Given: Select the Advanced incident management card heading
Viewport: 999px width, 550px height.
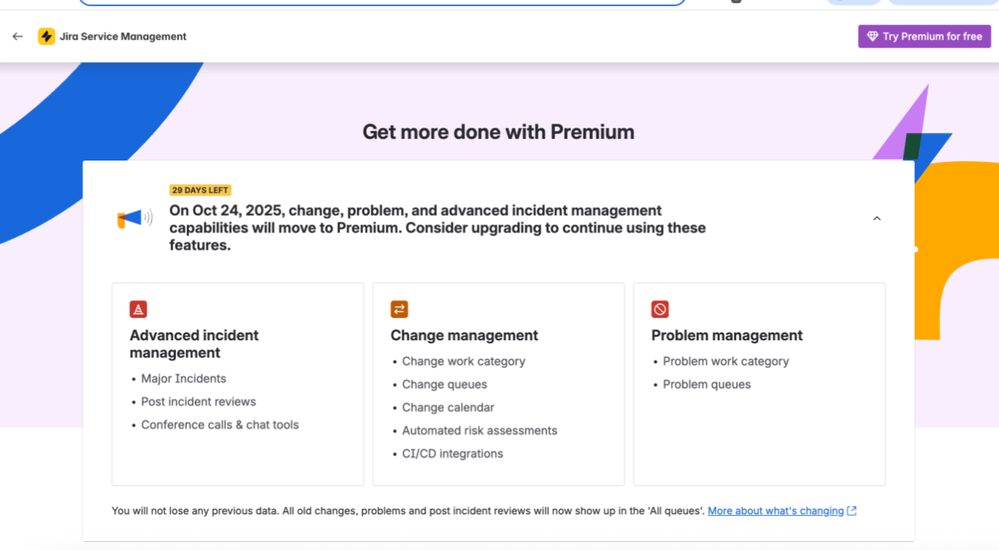Looking at the screenshot, I should point(194,344).
